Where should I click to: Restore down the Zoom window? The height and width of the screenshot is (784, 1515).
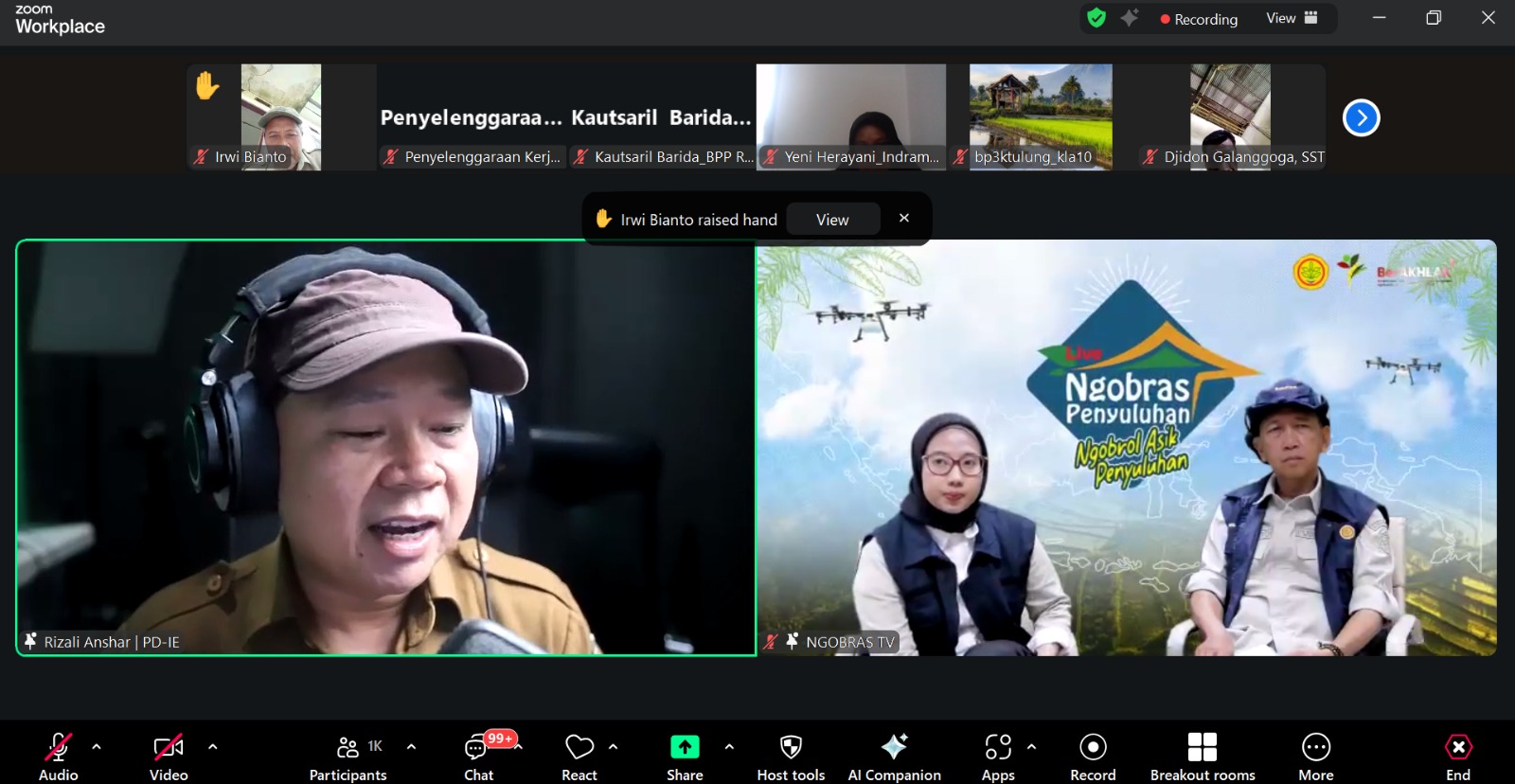click(x=1434, y=18)
